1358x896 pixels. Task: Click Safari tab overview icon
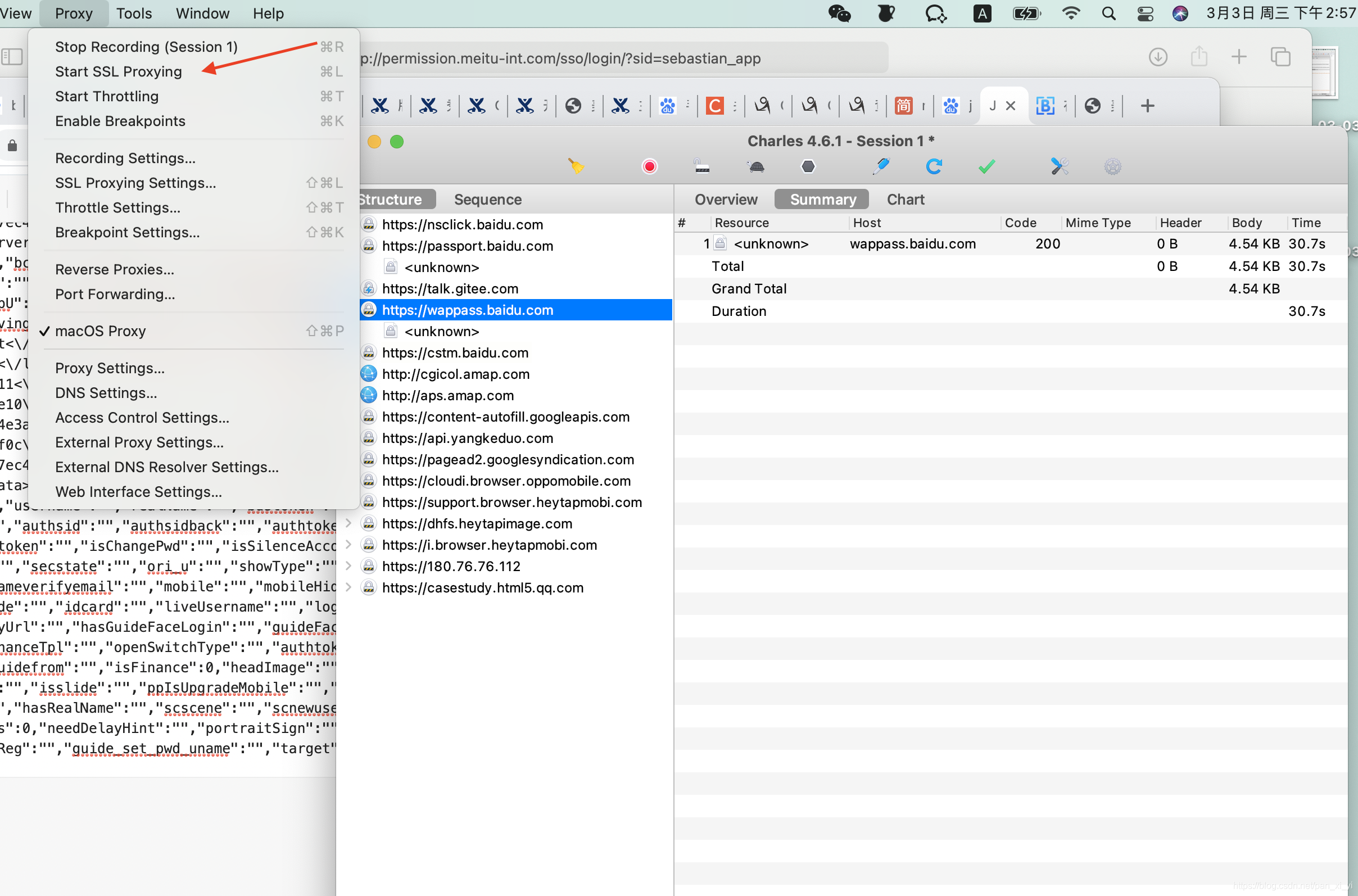tap(1280, 57)
